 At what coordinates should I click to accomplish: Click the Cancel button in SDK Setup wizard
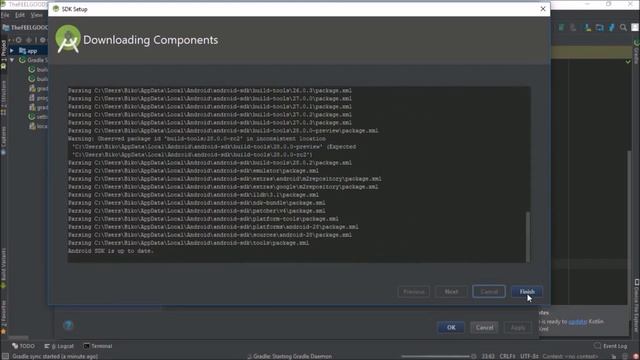489,291
